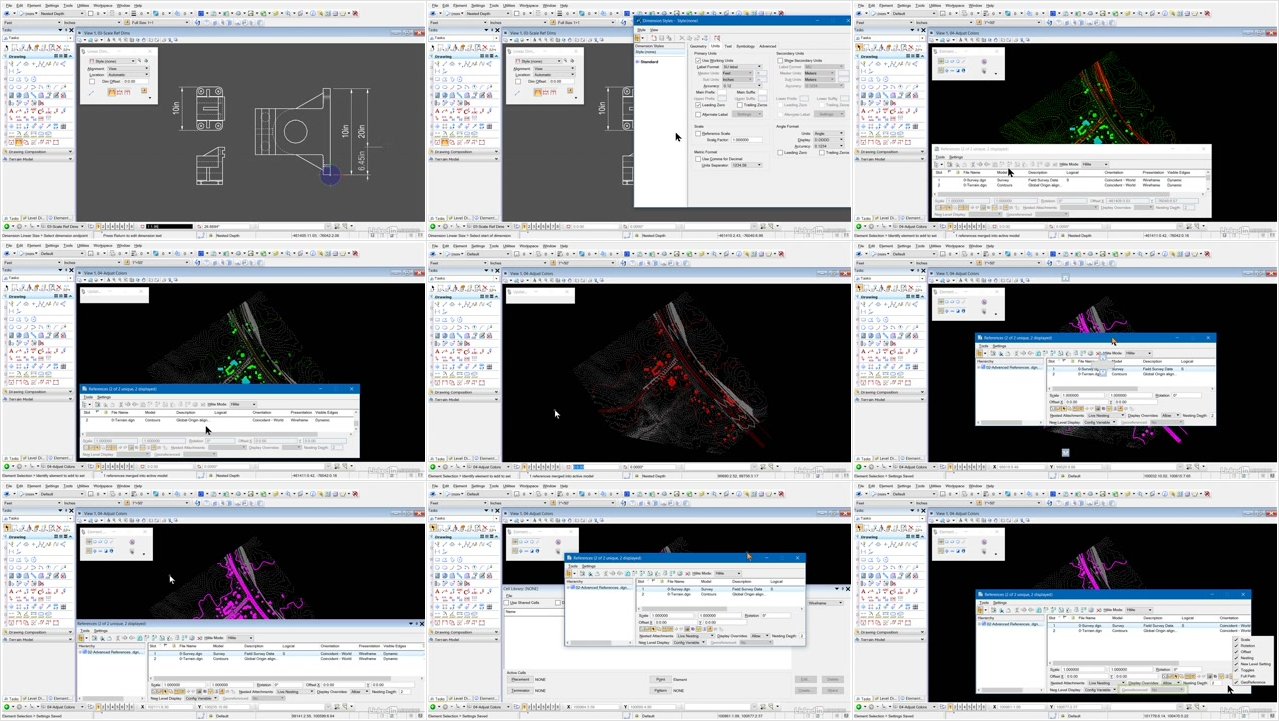Screen dimensions: 1279x721
Task: Toggle New Level Setting entry in popup menu
Action: pos(1253,664)
